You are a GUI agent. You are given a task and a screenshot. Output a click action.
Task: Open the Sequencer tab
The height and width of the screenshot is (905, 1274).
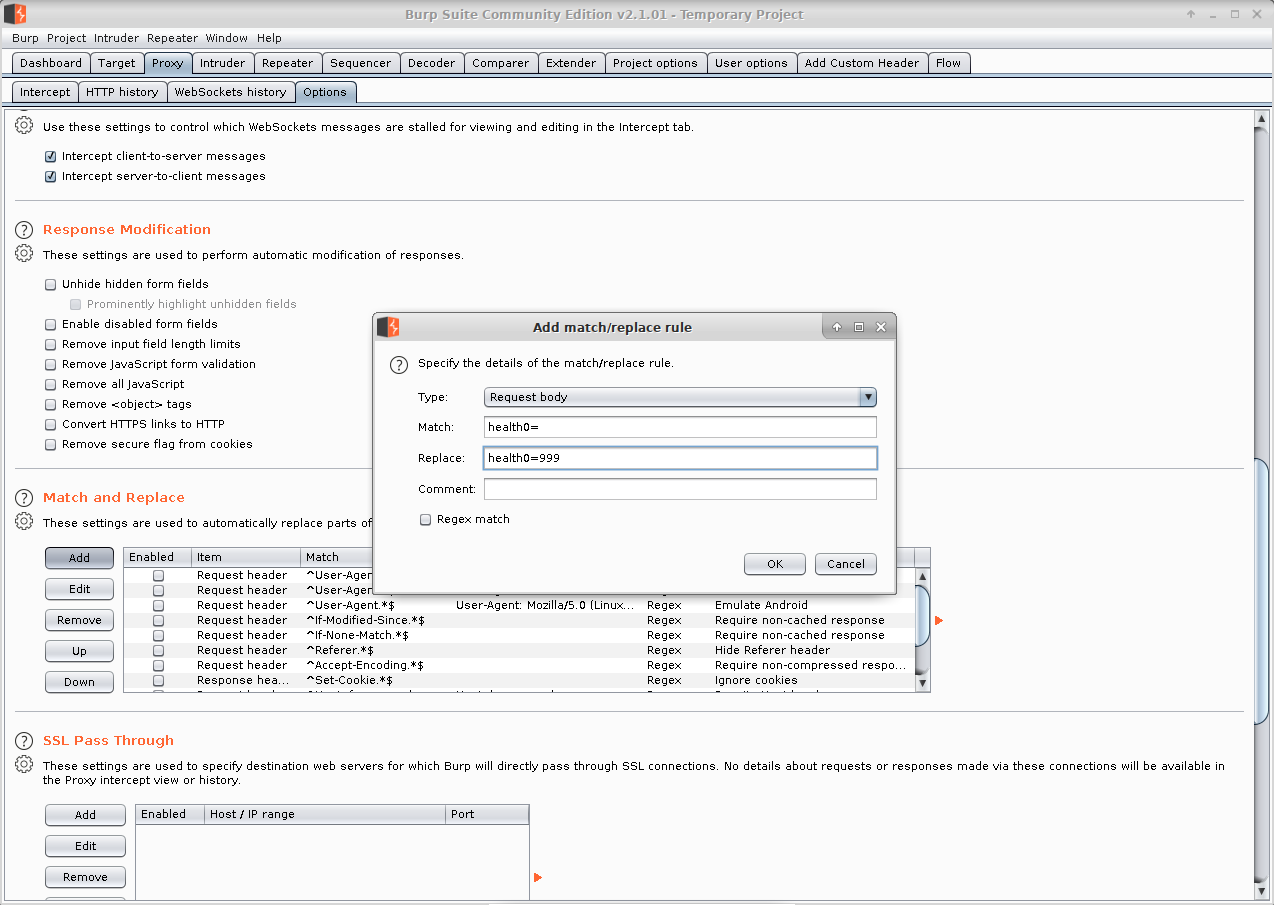pos(360,63)
